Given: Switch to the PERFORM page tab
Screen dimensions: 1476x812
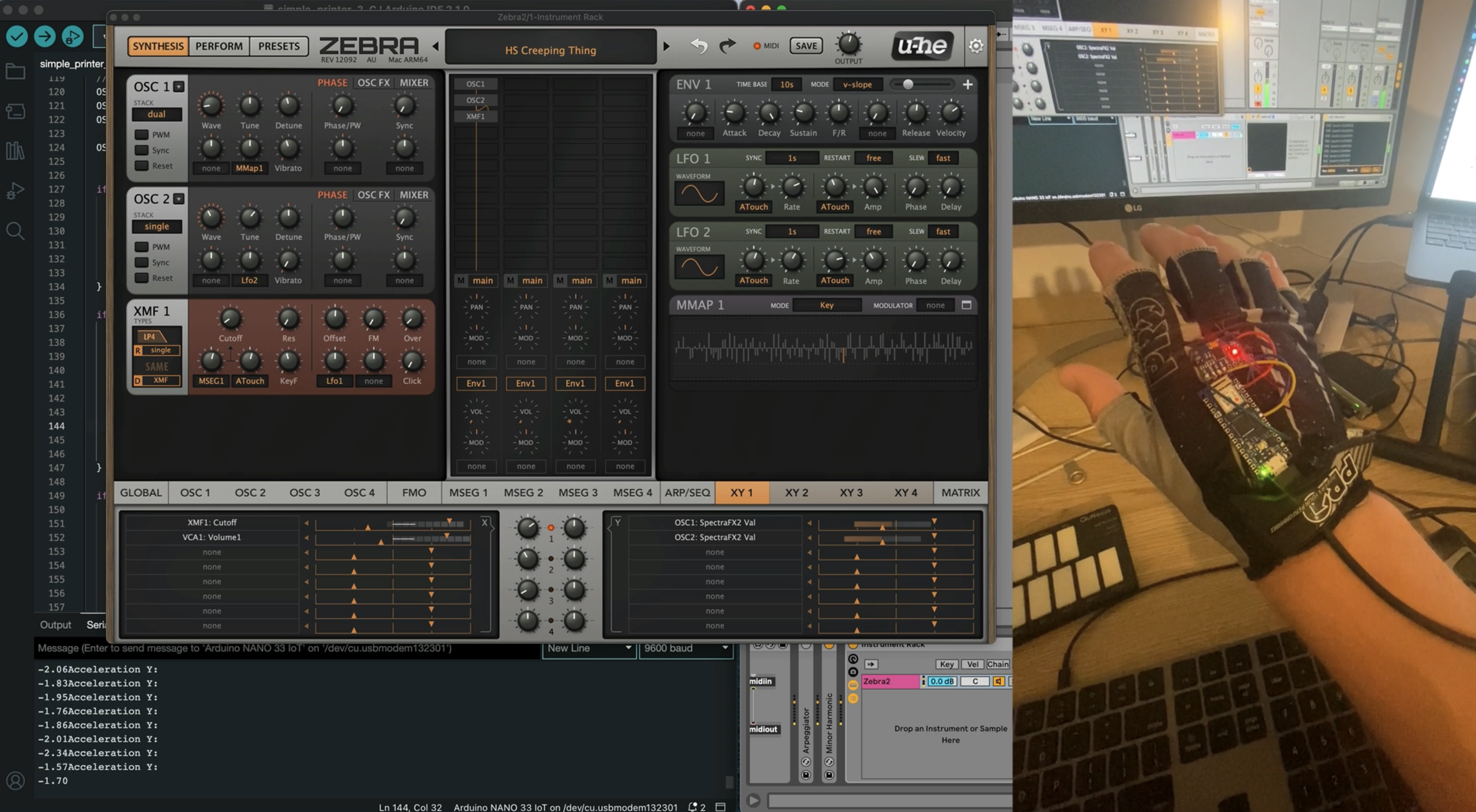Looking at the screenshot, I should pyautogui.click(x=219, y=46).
